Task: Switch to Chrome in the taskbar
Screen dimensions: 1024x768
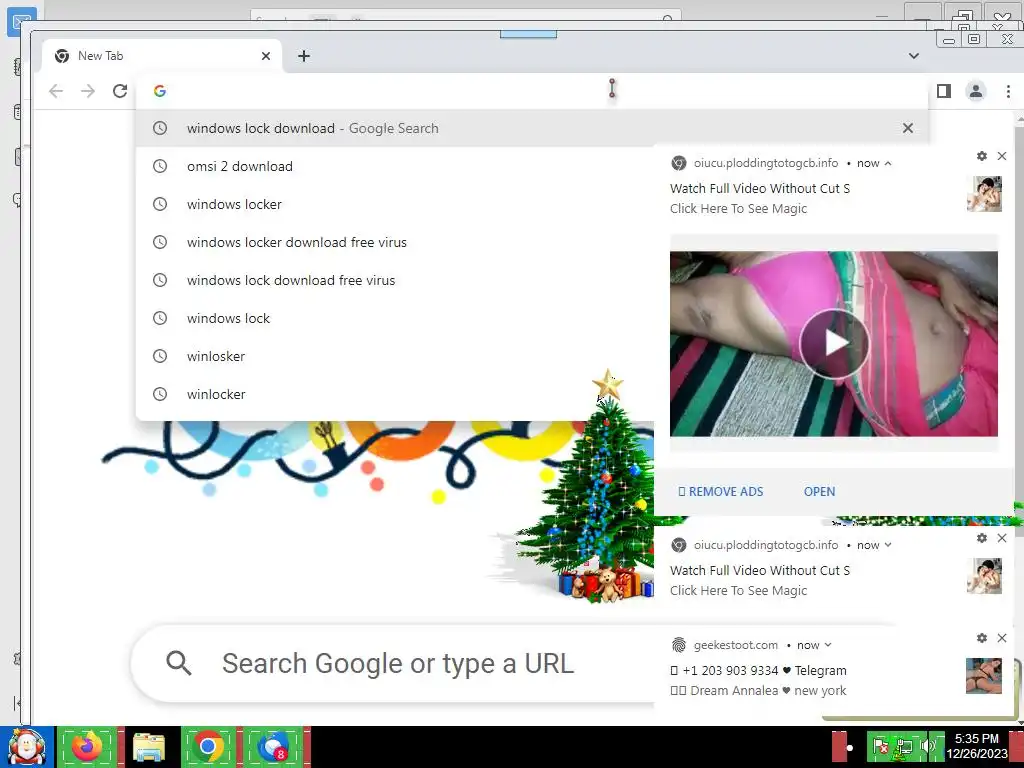Action: click(x=208, y=747)
